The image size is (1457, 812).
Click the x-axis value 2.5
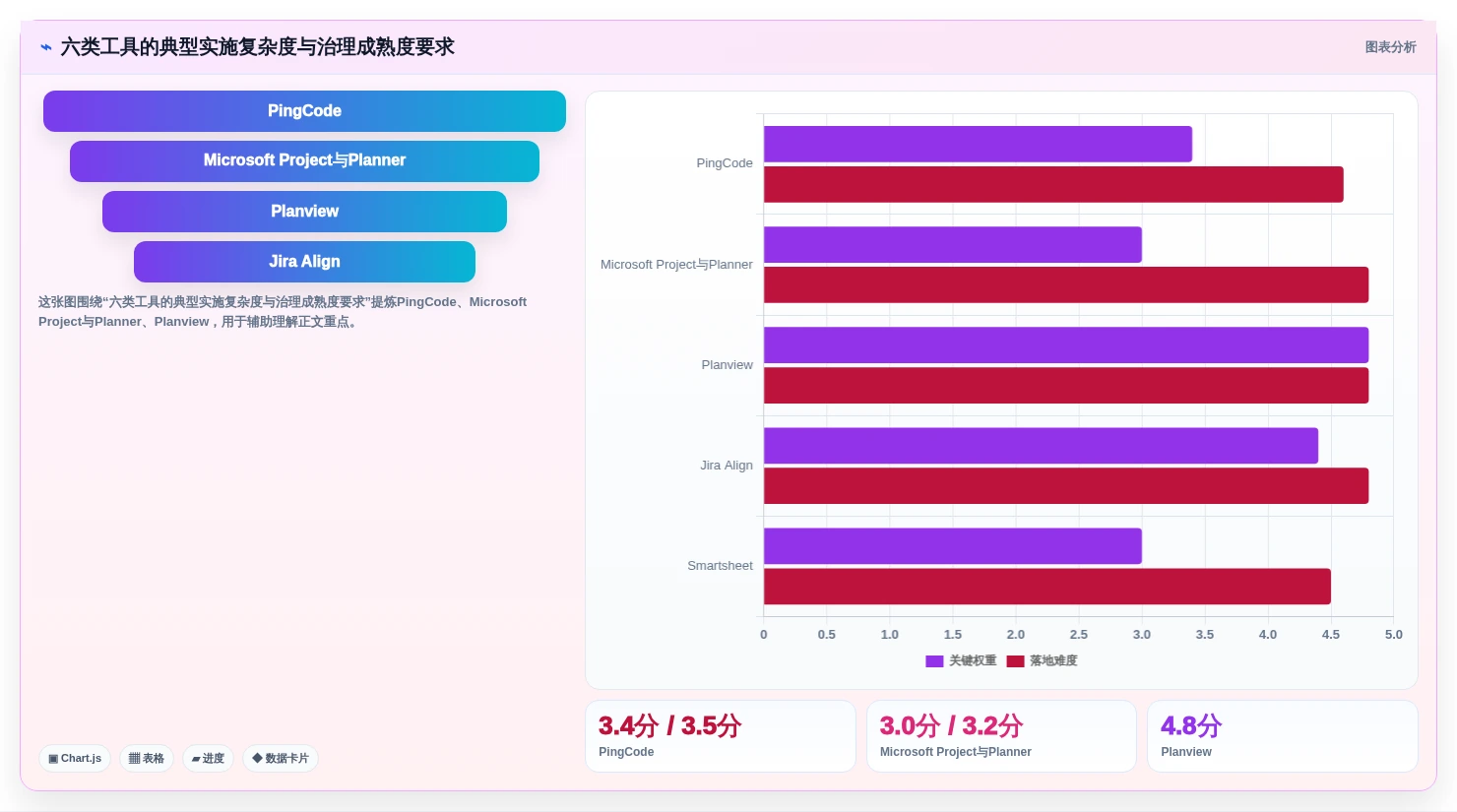(x=1079, y=635)
